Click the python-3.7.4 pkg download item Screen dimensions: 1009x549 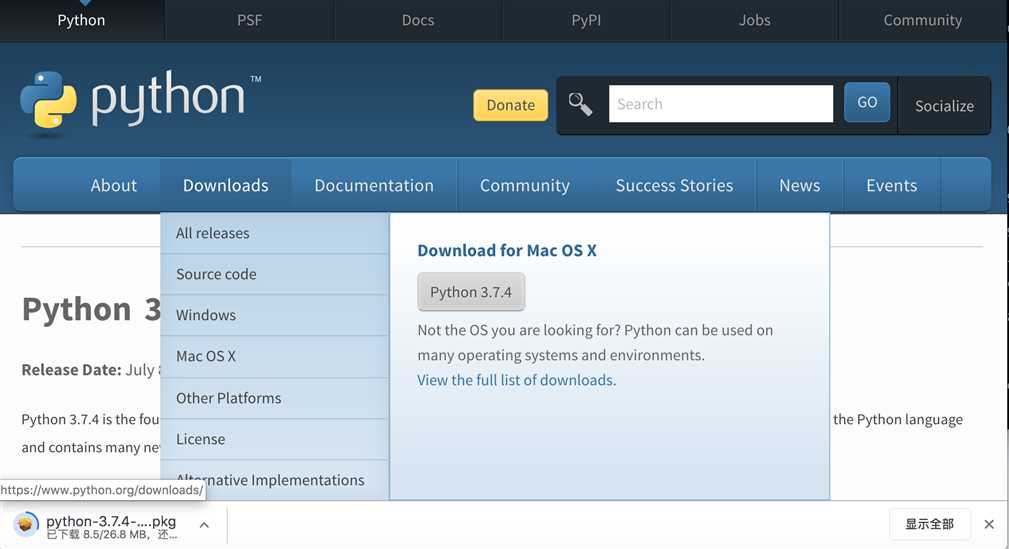tap(111, 525)
